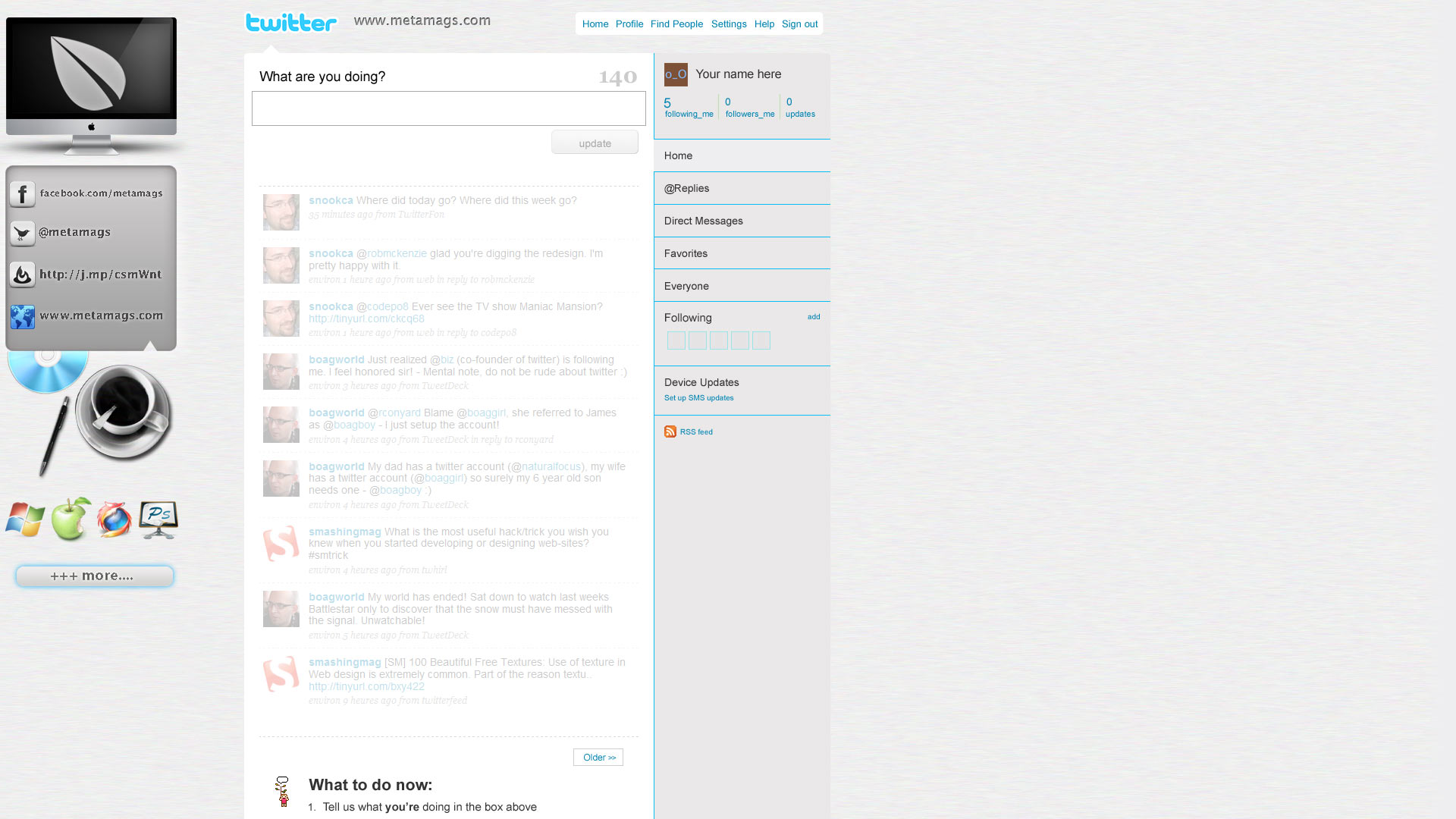Click the Twitter home icon/logo
The width and height of the screenshot is (1456, 819).
click(290, 23)
